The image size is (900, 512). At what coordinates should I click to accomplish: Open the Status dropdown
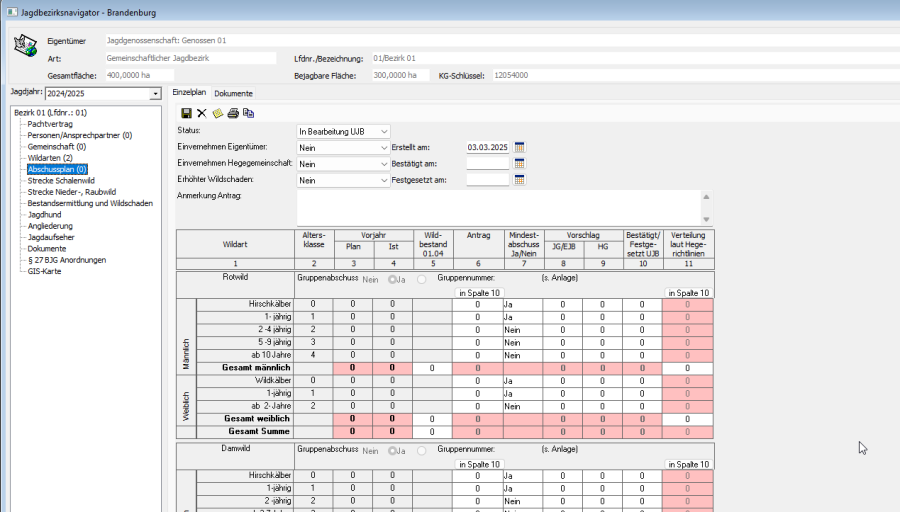coord(383,131)
